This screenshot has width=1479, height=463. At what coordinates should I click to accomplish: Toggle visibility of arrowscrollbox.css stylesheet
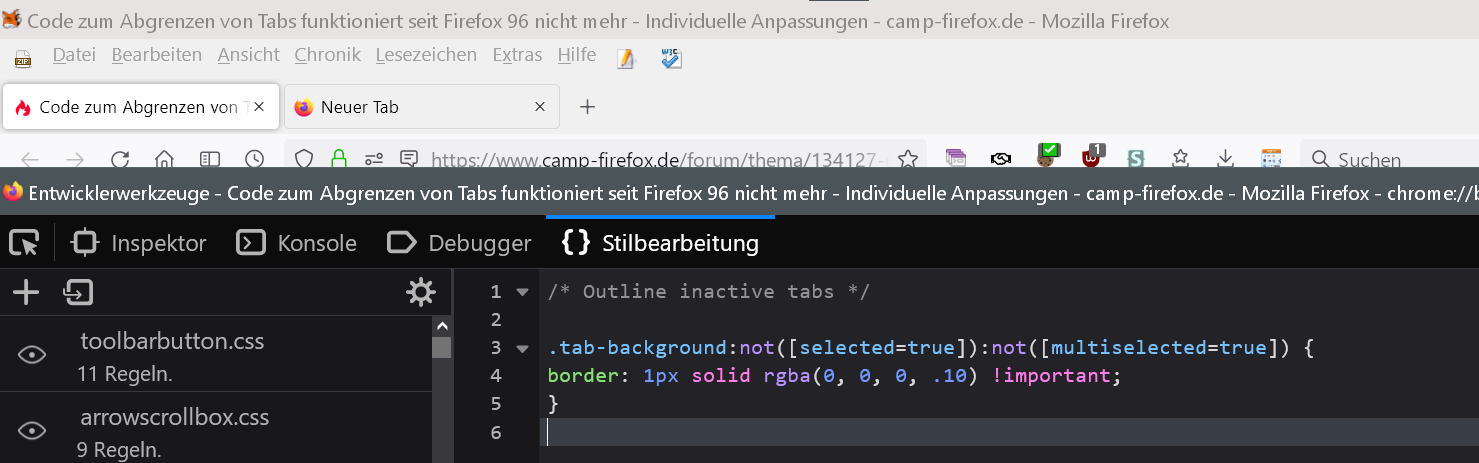(32, 431)
